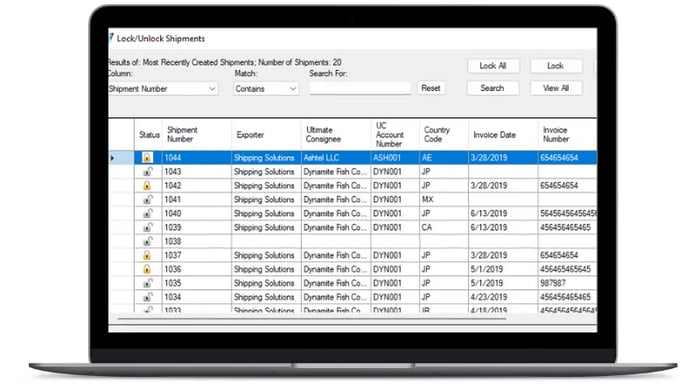The width and height of the screenshot is (700, 390).
Task: Sort by the Invoice Date column header
Action: point(503,134)
